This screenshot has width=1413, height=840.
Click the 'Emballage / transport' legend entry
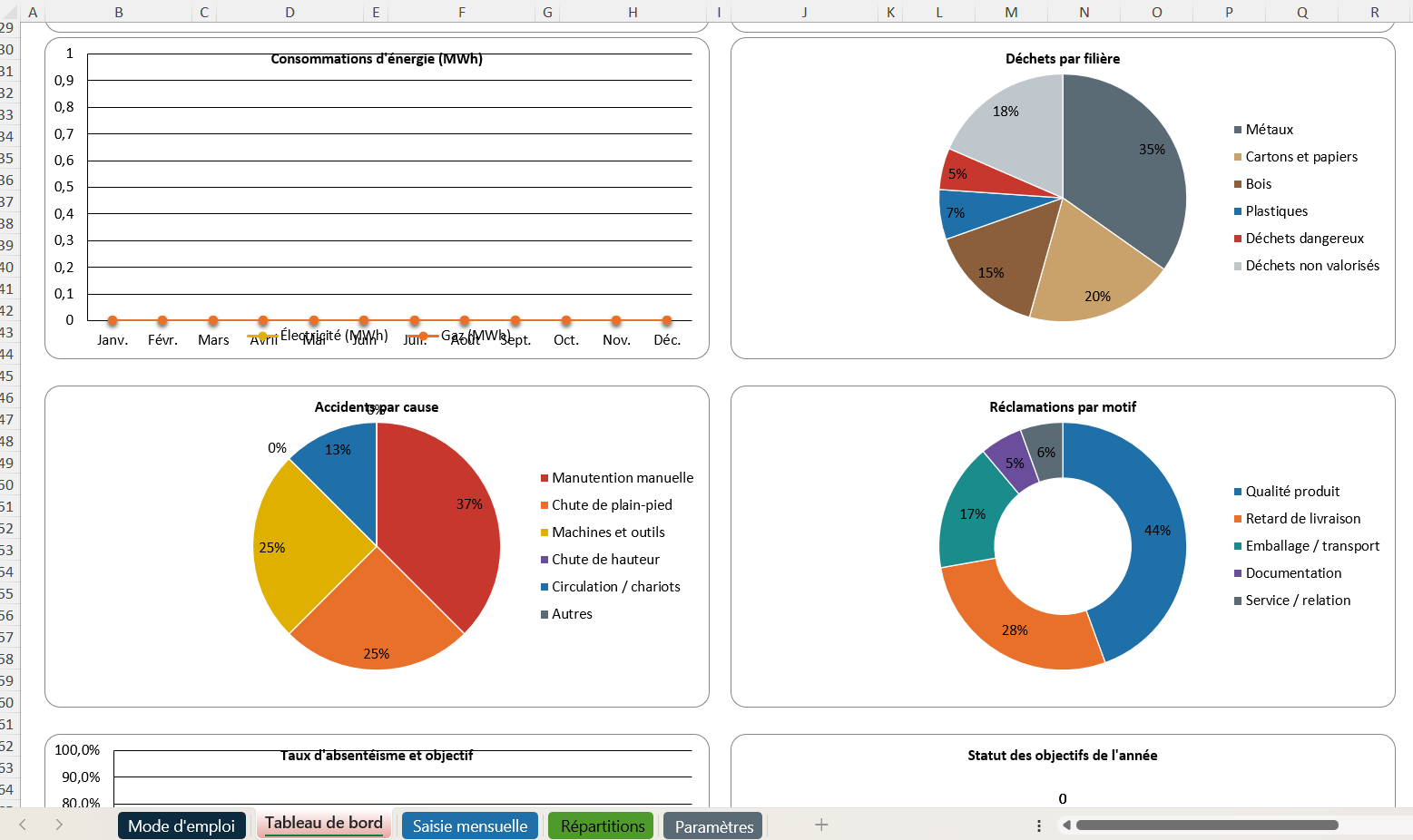(1312, 546)
